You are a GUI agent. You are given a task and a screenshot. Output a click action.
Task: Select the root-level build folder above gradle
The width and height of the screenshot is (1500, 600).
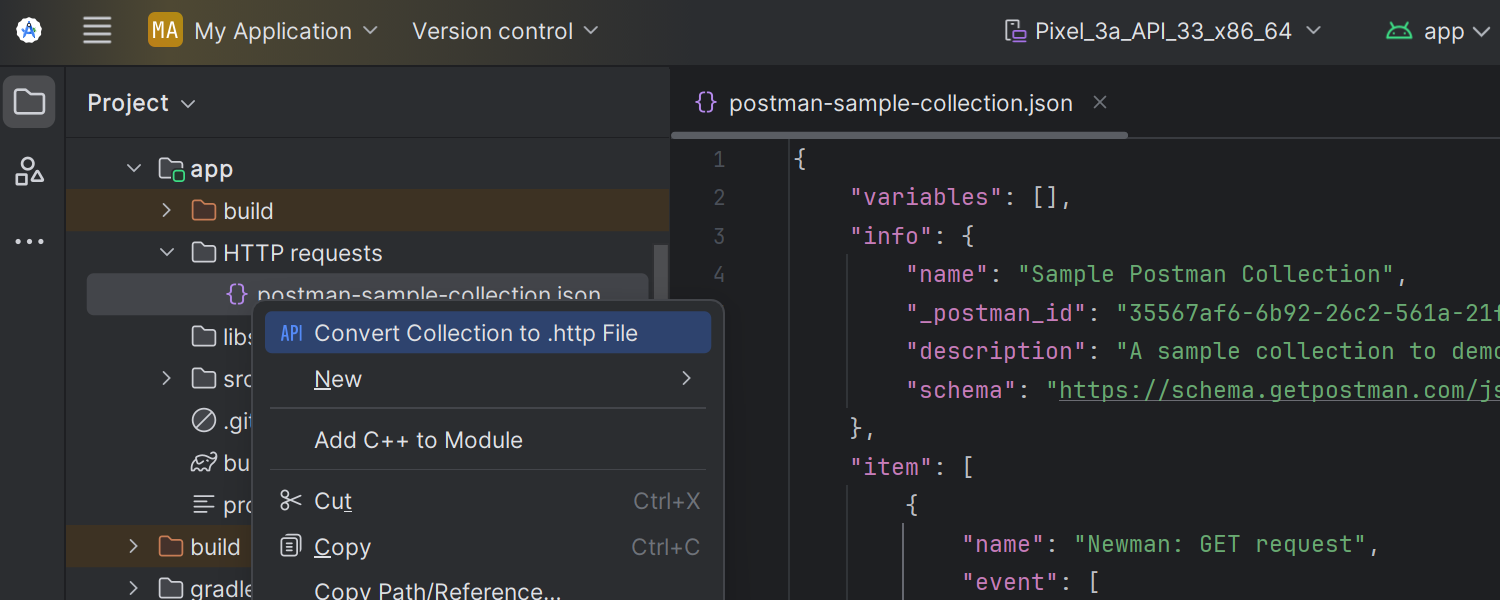point(158,547)
